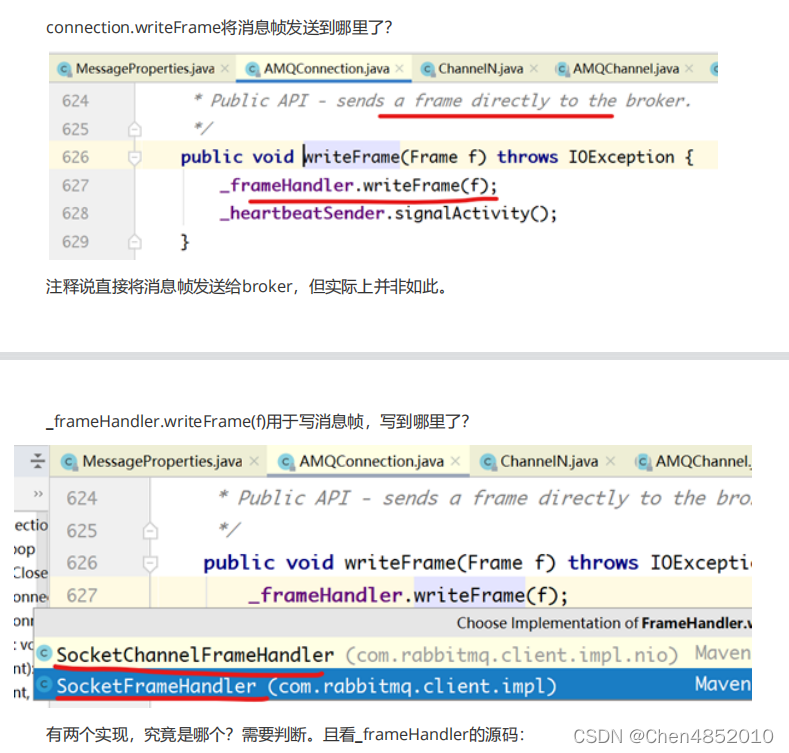Screen dimensions: 789x753
Task: Close MessageProperties.java tab in upper editor
Action: pyautogui.click(x=225, y=68)
